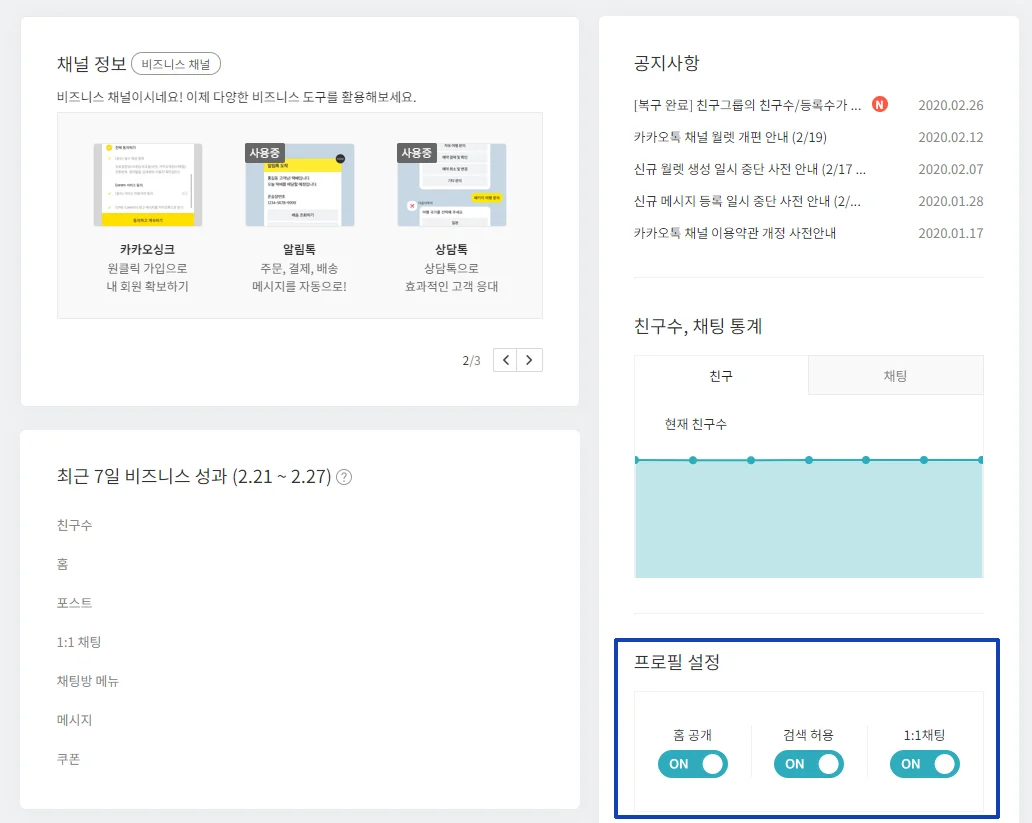Click the 2020.02.26 notice date

point(950,105)
